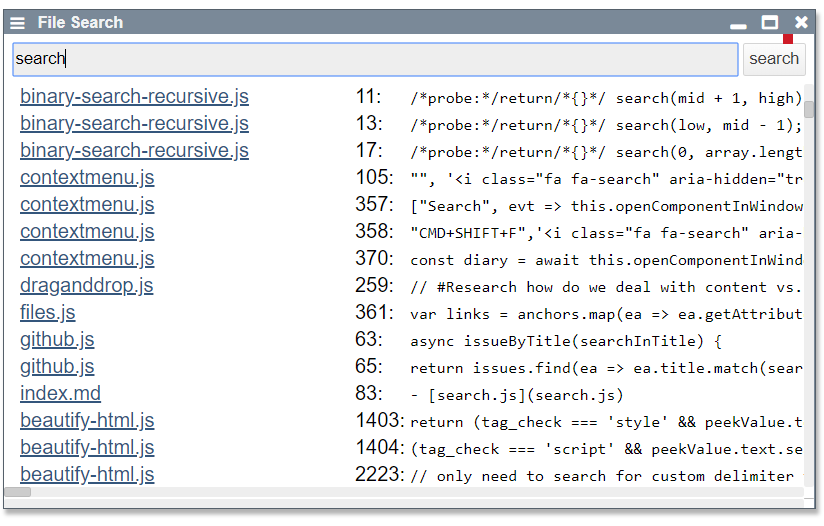Open beautify-html.js result at line 2223

[x=87, y=475]
